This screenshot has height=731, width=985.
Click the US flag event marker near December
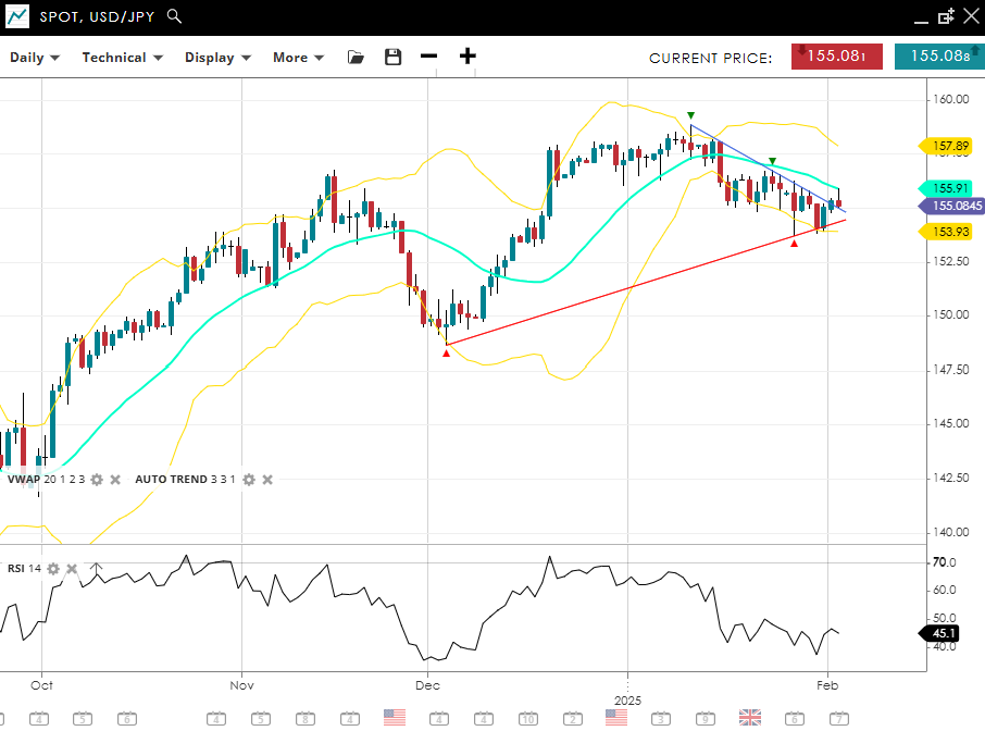click(x=394, y=717)
